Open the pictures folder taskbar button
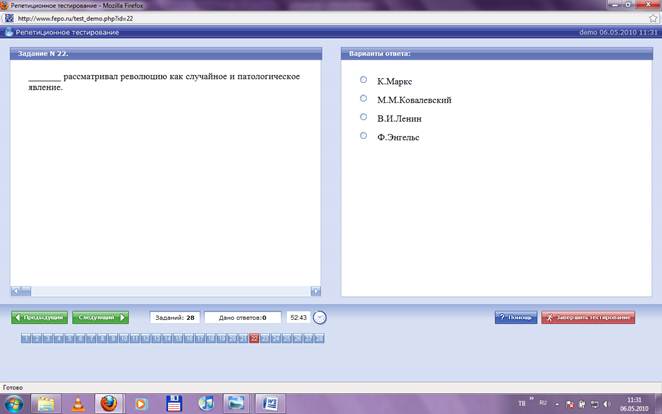Screen dimensions: 662x414 (x=236, y=404)
